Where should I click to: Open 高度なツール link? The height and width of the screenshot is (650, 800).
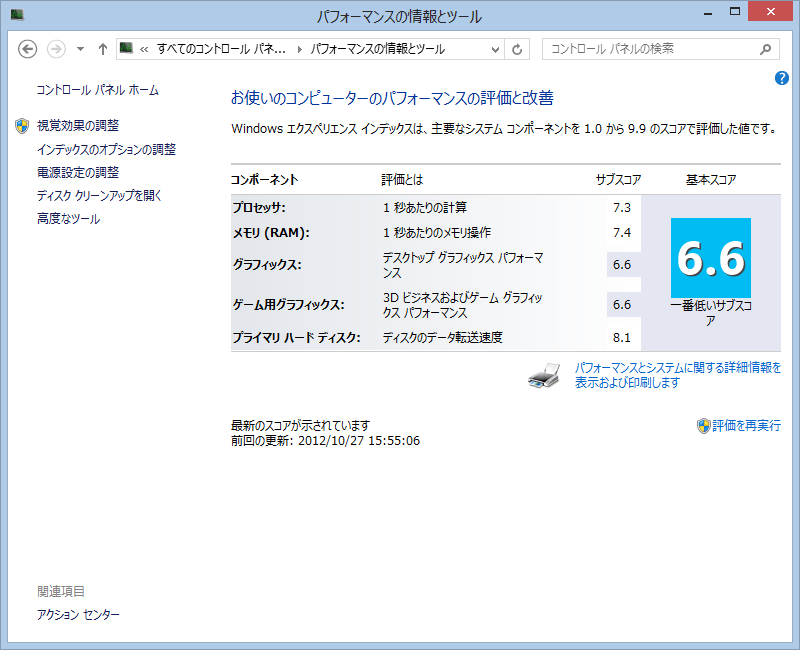point(68,219)
